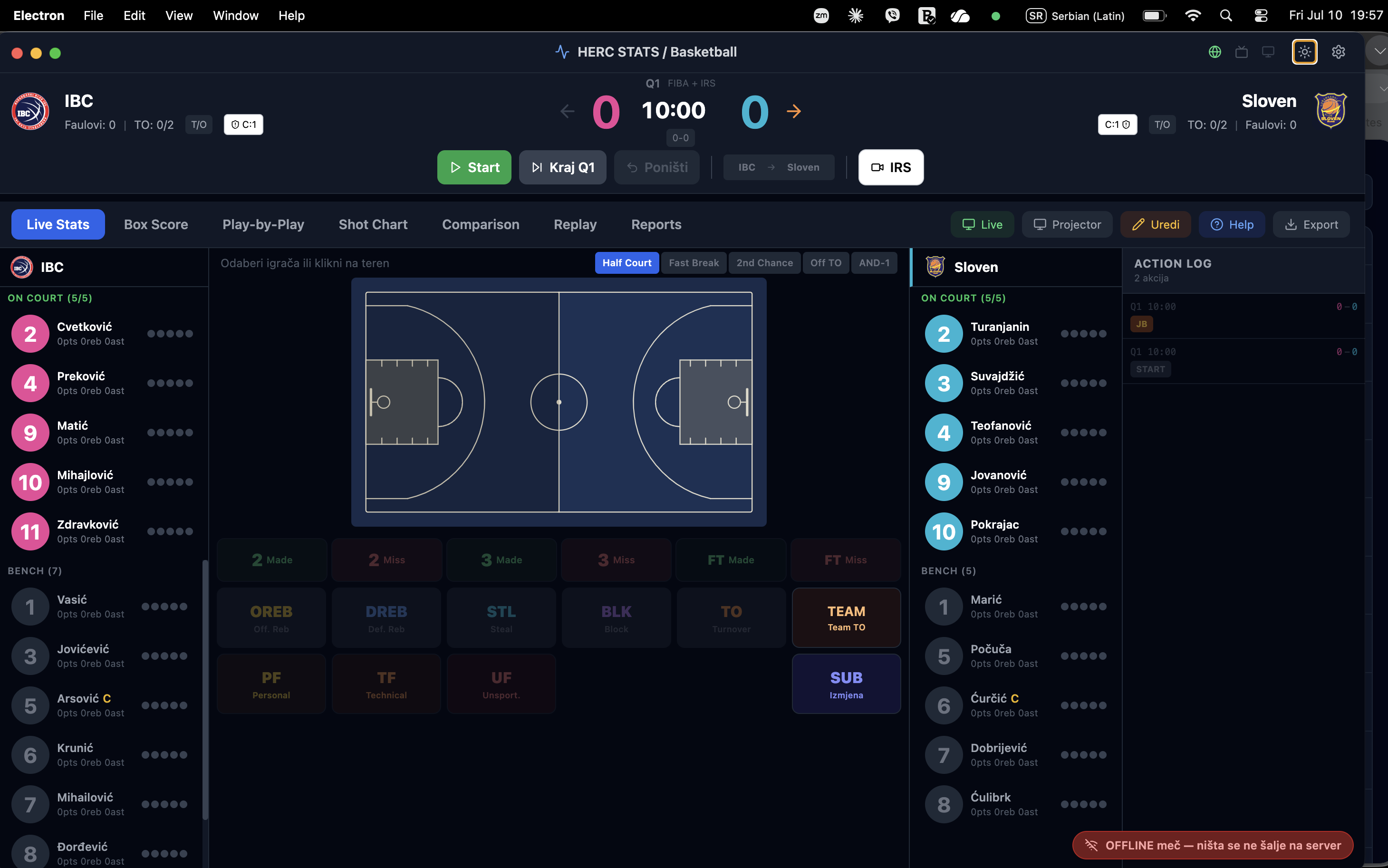Toggle Fast Break play type
The width and height of the screenshot is (1388, 868).
click(x=694, y=263)
